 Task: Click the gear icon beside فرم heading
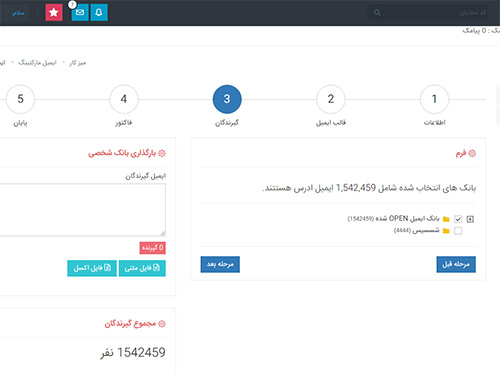pyautogui.click(x=472, y=153)
